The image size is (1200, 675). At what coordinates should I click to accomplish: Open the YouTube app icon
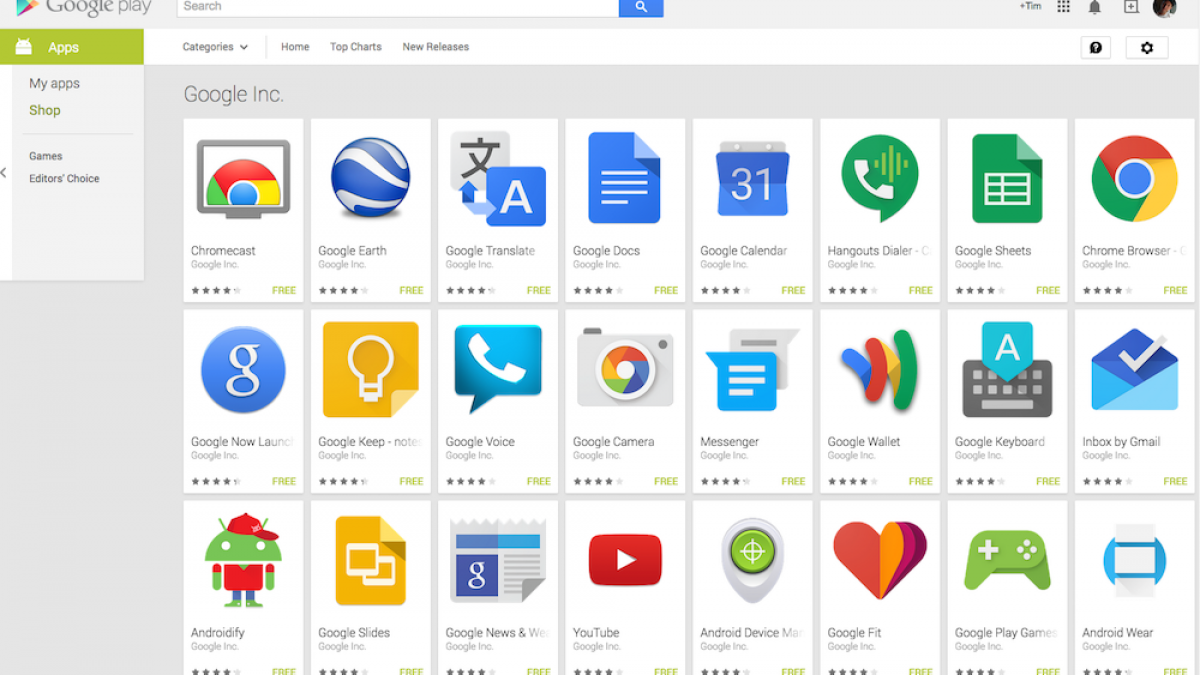[625, 559]
